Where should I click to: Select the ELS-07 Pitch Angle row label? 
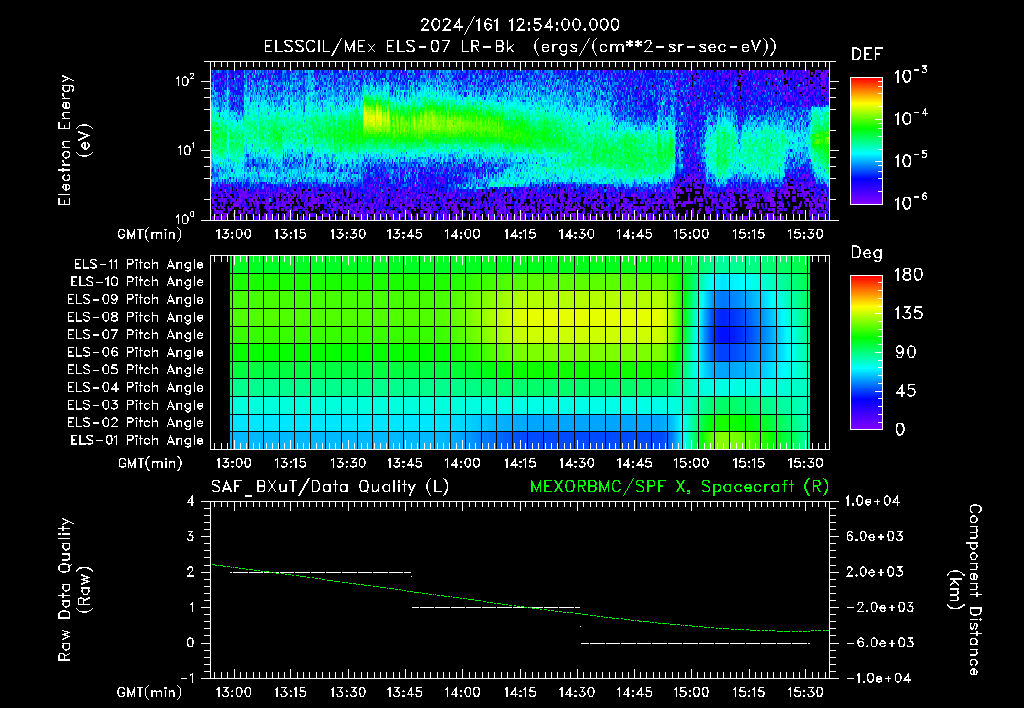(135, 334)
